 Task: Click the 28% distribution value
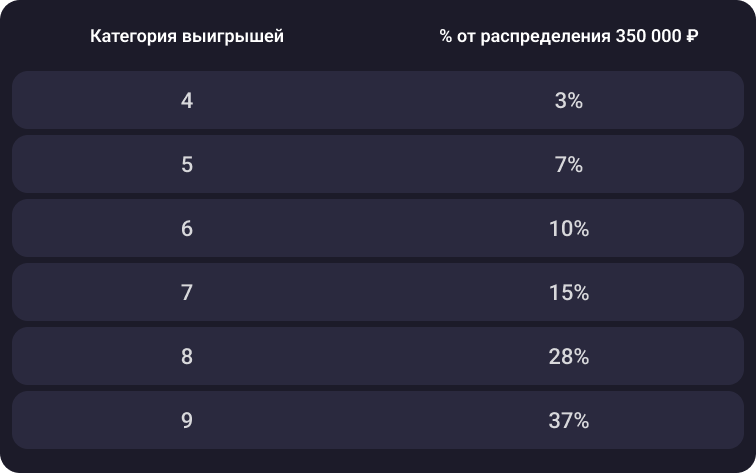tap(568, 356)
